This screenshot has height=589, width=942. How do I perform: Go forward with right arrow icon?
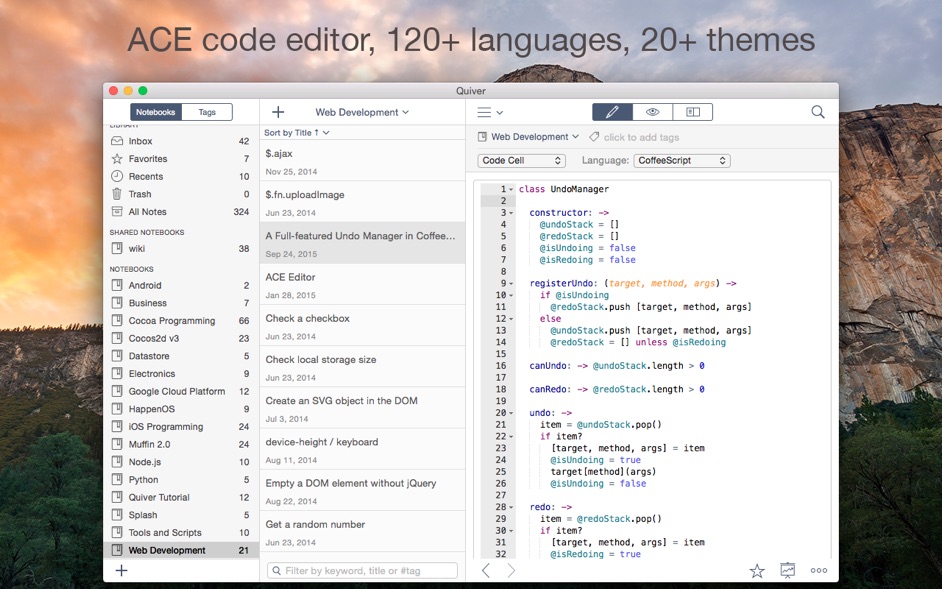point(511,570)
